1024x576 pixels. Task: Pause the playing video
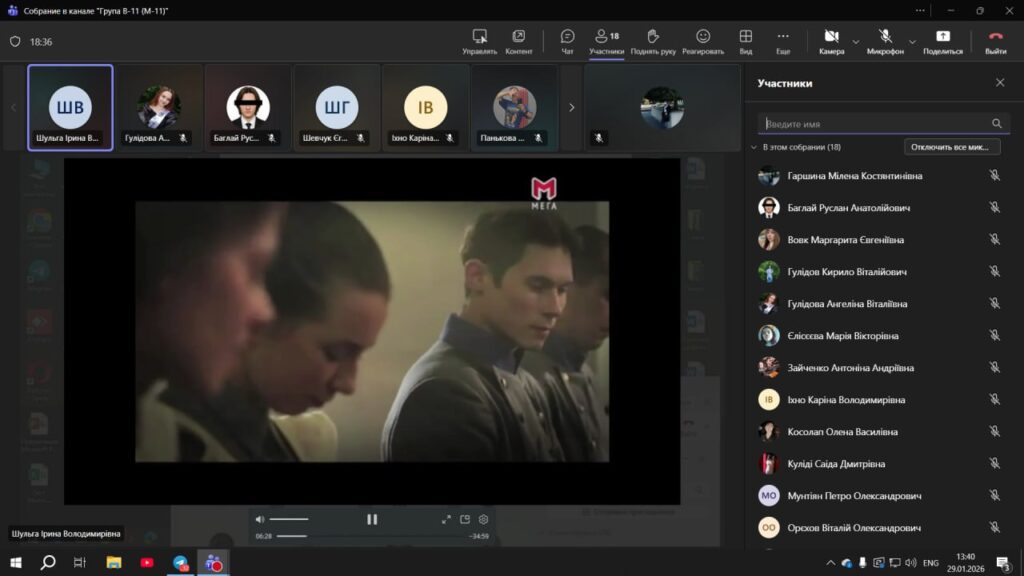(x=372, y=519)
